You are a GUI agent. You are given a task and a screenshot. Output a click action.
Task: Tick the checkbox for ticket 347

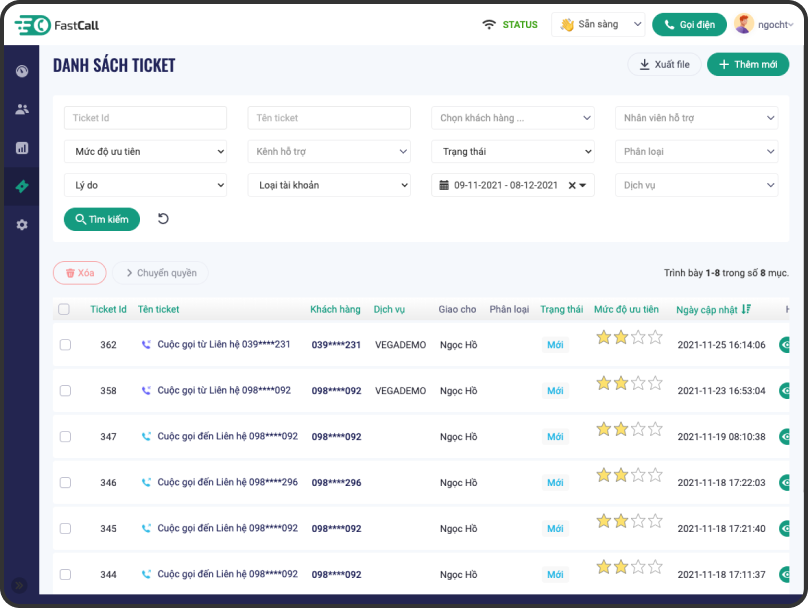tap(65, 437)
